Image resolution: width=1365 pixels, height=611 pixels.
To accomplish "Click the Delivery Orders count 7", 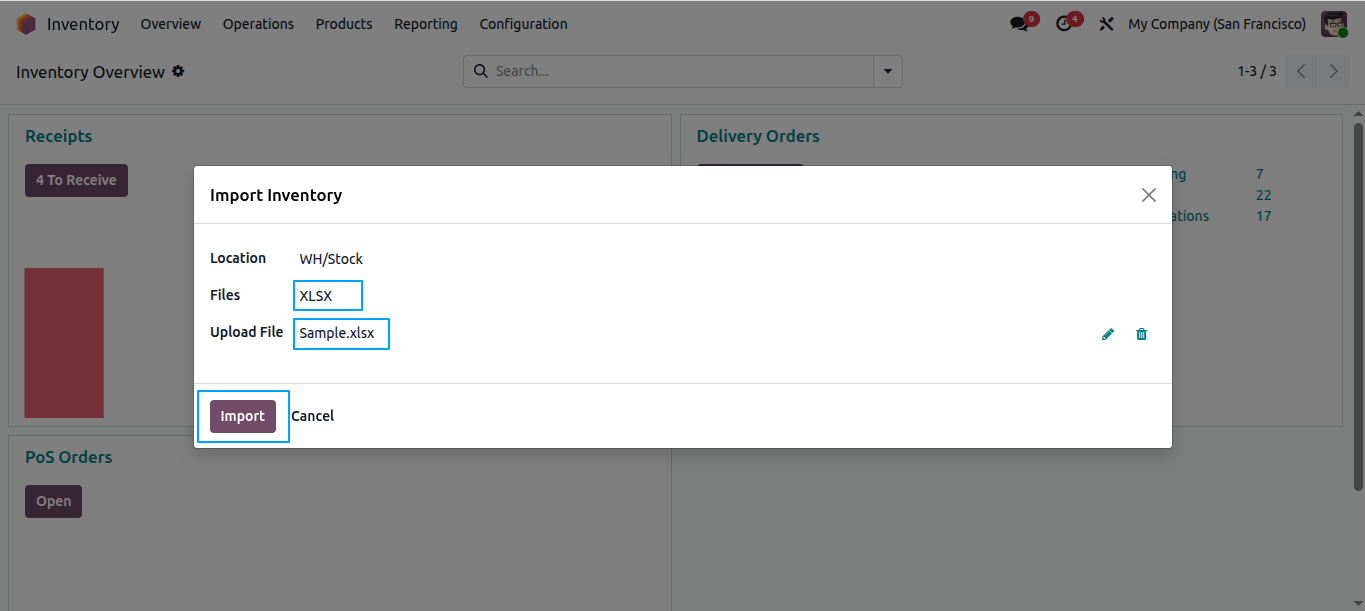I will 1260,174.
